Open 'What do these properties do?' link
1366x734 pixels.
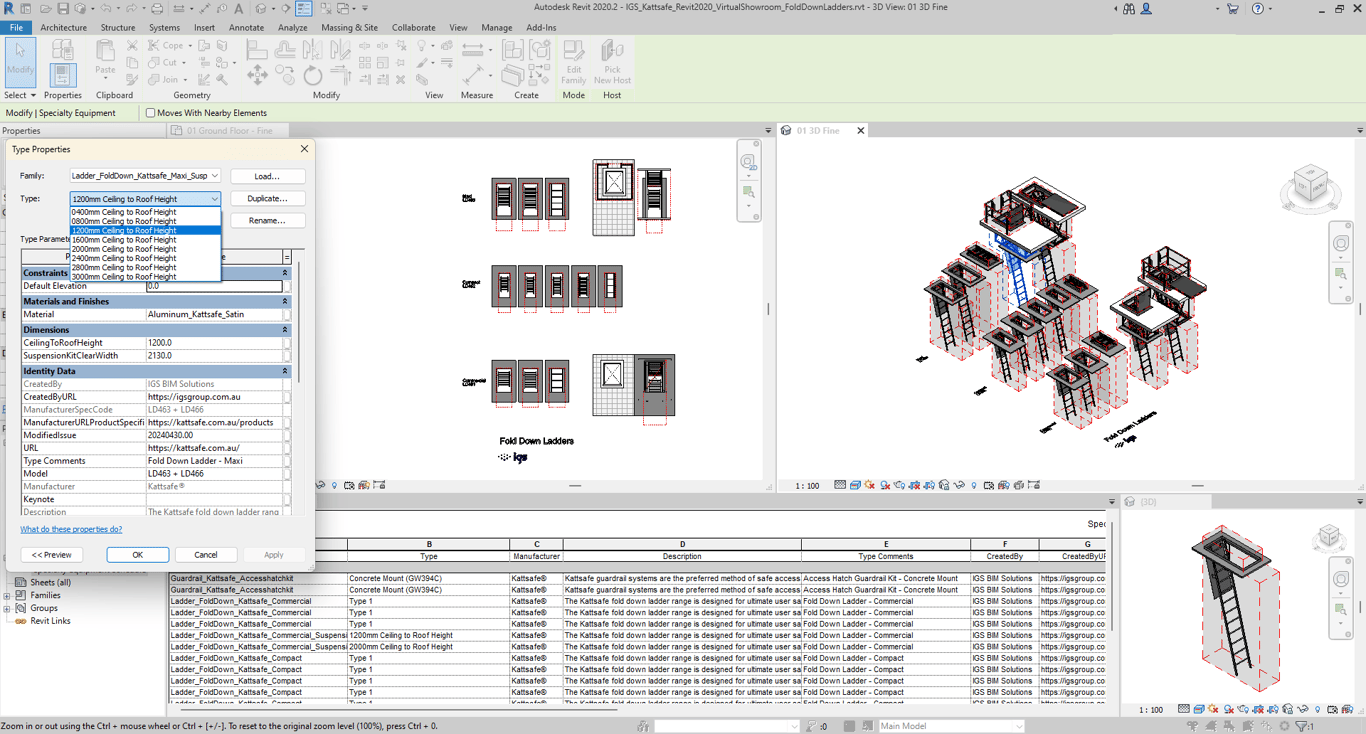71,529
